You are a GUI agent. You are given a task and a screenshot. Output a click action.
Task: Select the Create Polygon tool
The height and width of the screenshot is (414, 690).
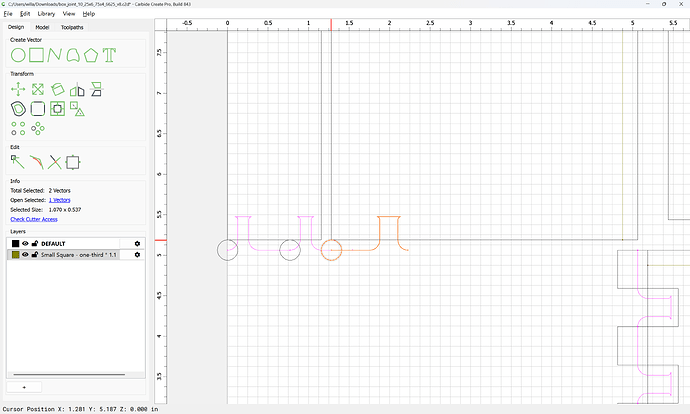[x=91, y=55]
